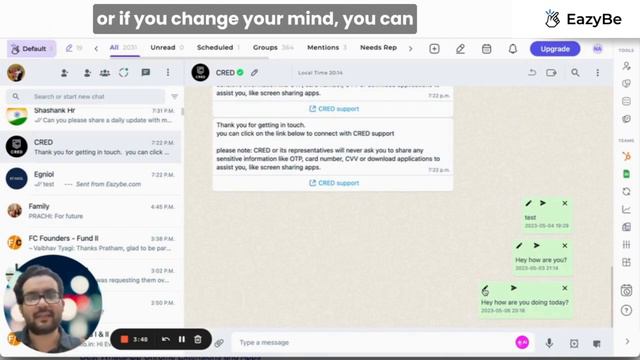
Task: Cancel scheduled 'Hey how are you?' message
Action: click(x=565, y=246)
